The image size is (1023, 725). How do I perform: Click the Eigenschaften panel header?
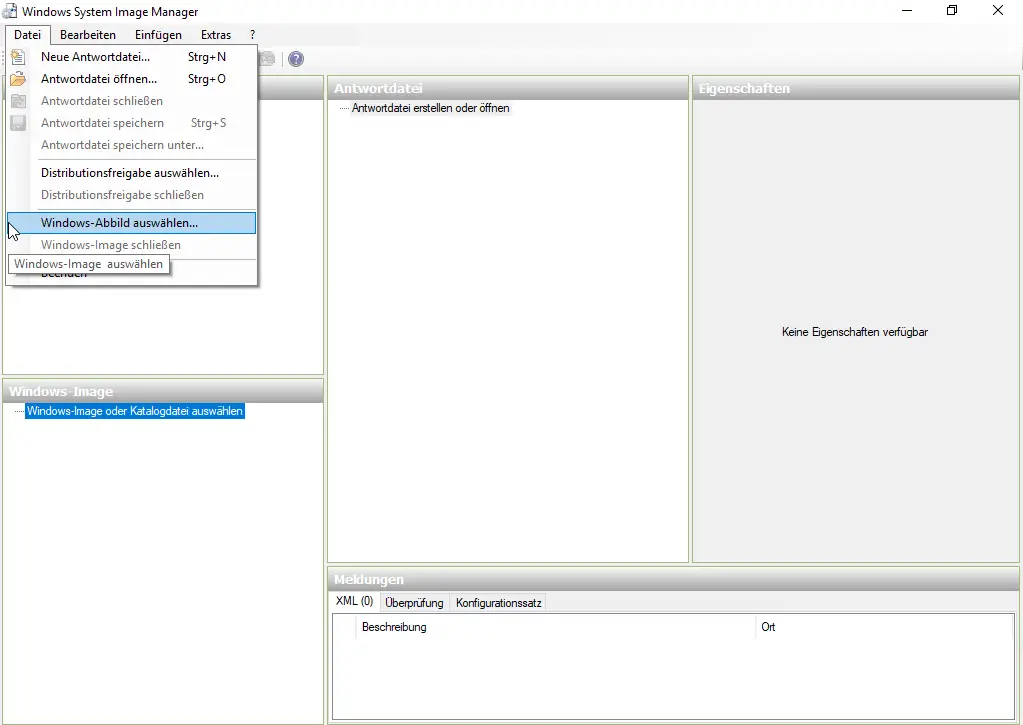coord(855,88)
